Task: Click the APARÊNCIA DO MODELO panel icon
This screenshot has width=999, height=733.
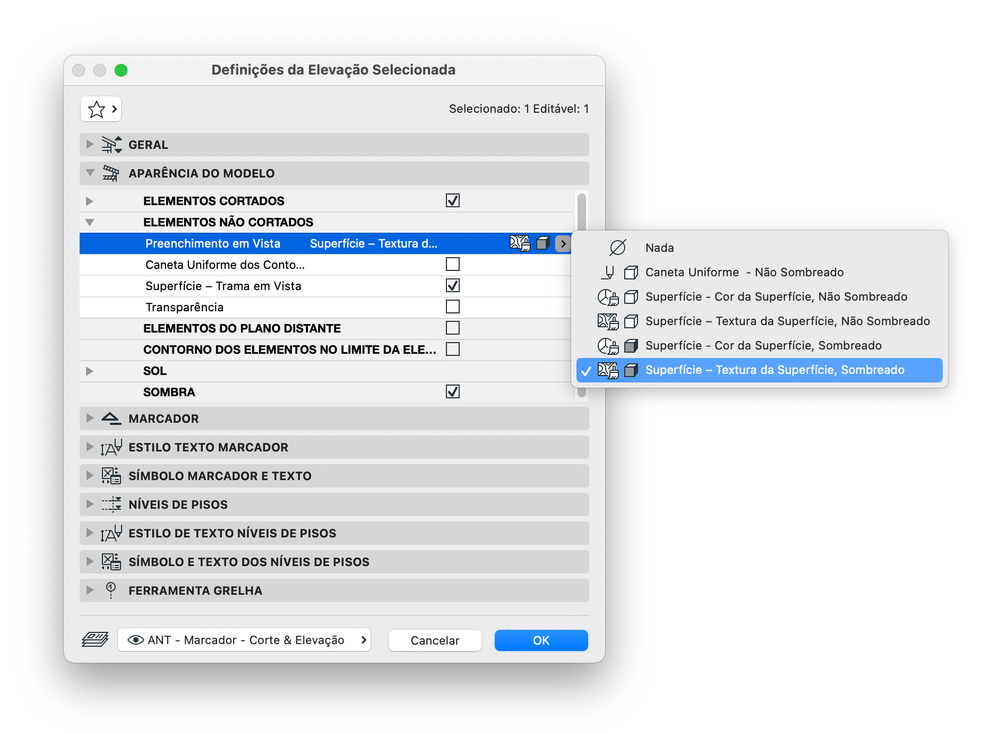Action: click(111, 173)
